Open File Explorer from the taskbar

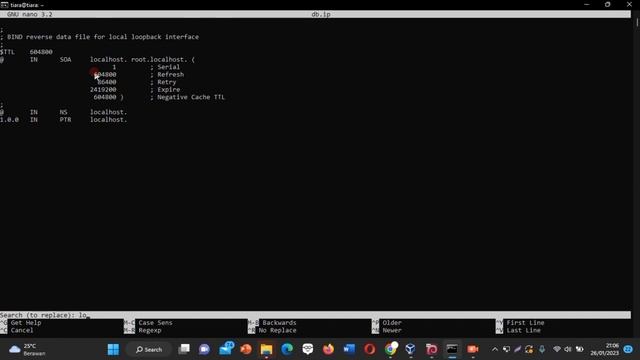coord(267,349)
